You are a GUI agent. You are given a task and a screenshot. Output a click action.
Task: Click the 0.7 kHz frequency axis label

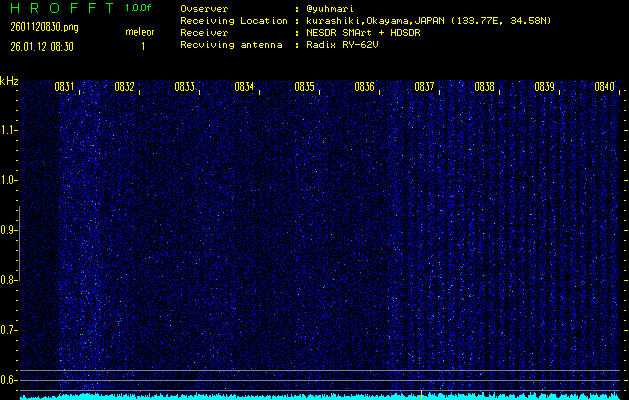click(9, 330)
